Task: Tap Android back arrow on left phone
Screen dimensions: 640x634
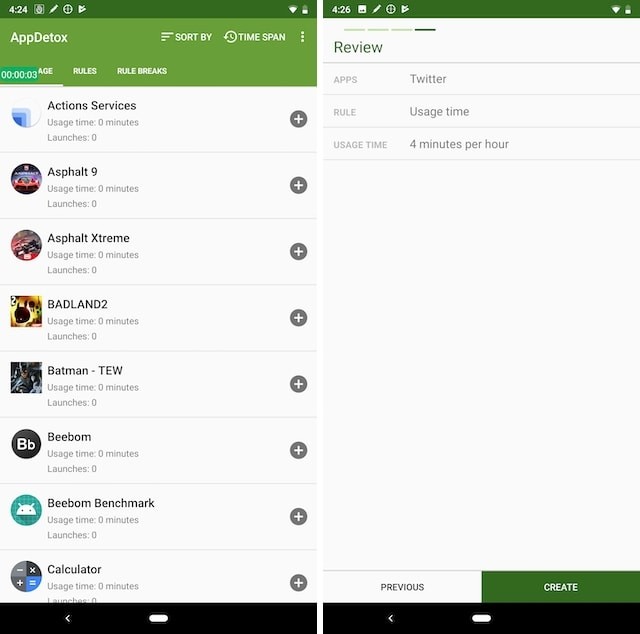Action: click(x=68, y=618)
